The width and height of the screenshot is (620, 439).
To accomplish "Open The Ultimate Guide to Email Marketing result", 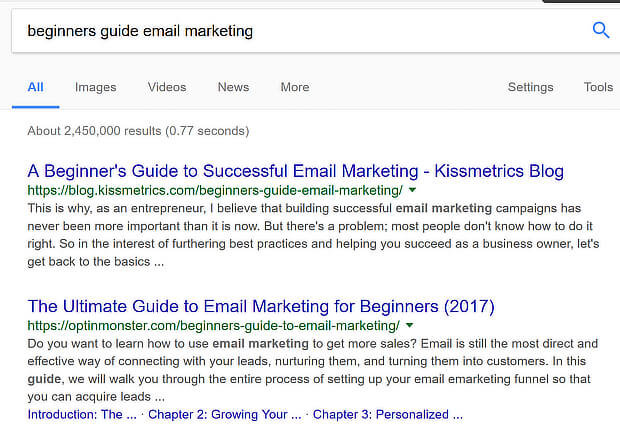I will pos(261,307).
